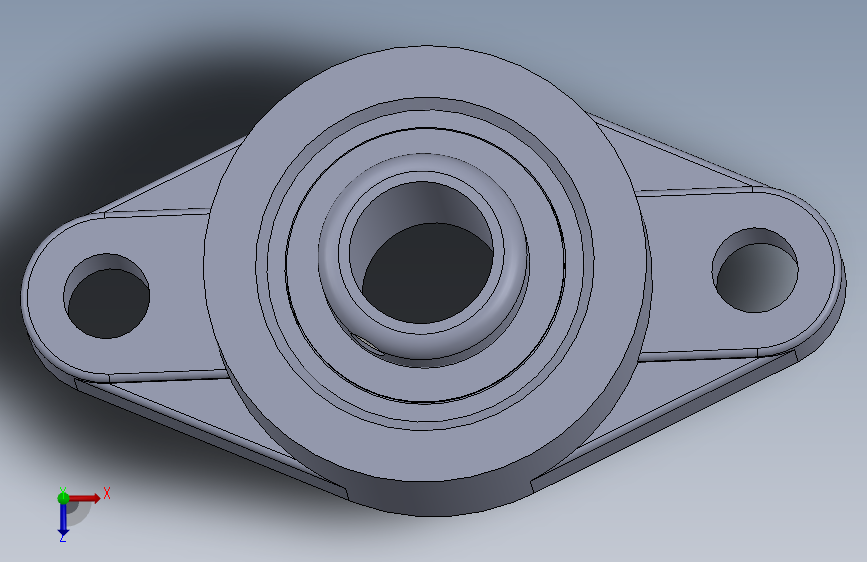Click the red X axis of triad

pyautogui.click(x=86, y=498)
